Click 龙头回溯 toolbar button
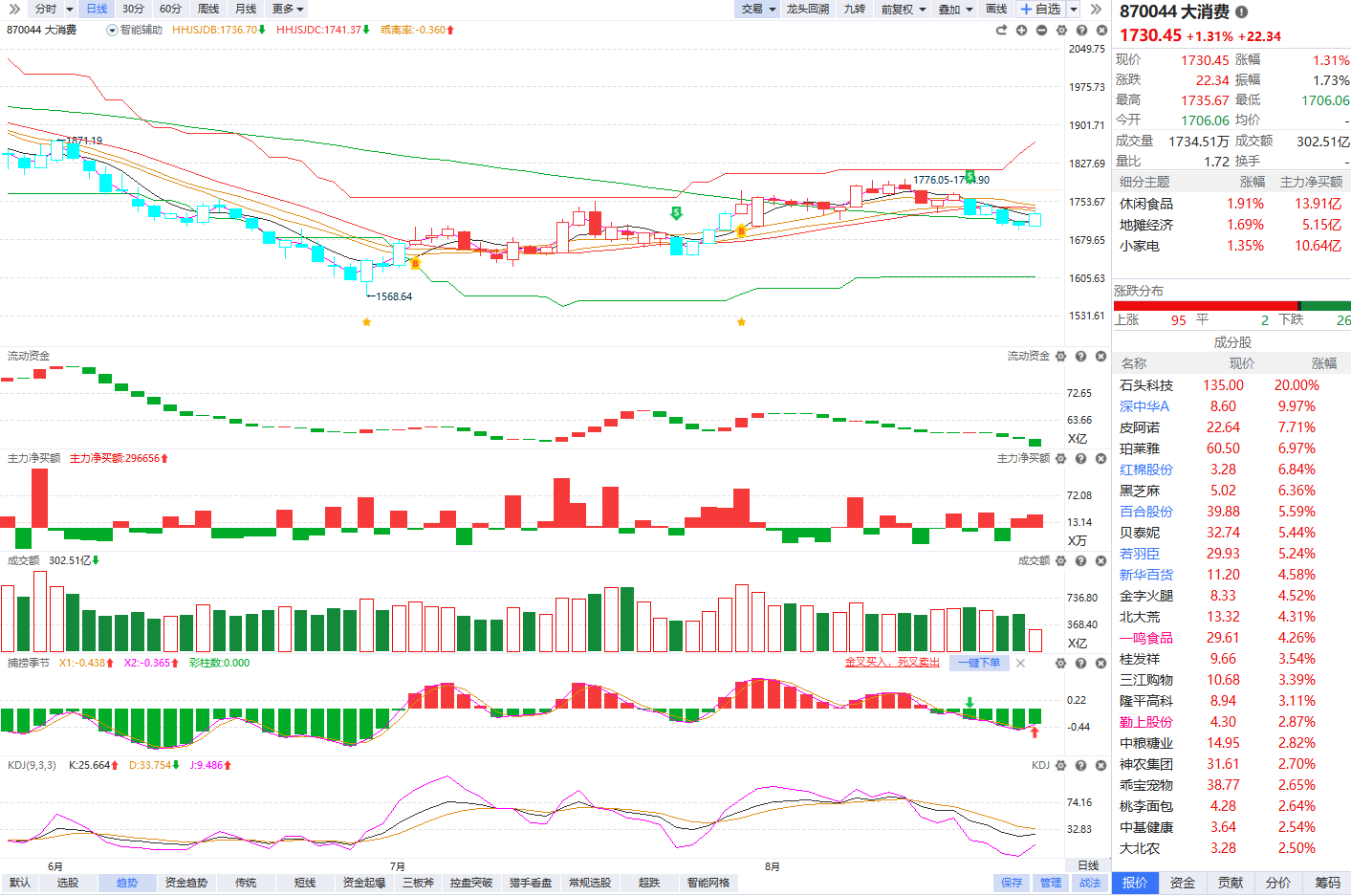1351x896 pixels. click(x=808, y=9)
